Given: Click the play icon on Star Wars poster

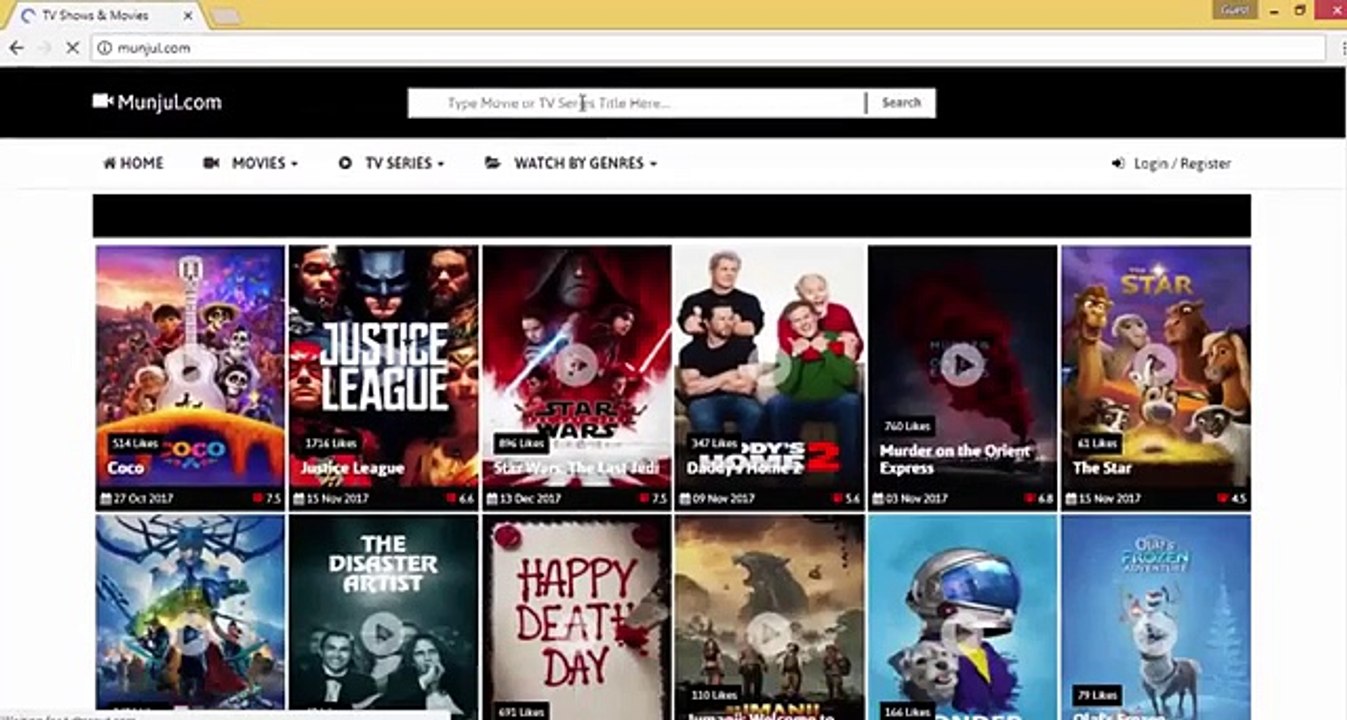Looking at the screenshot, I should (576, 365).
